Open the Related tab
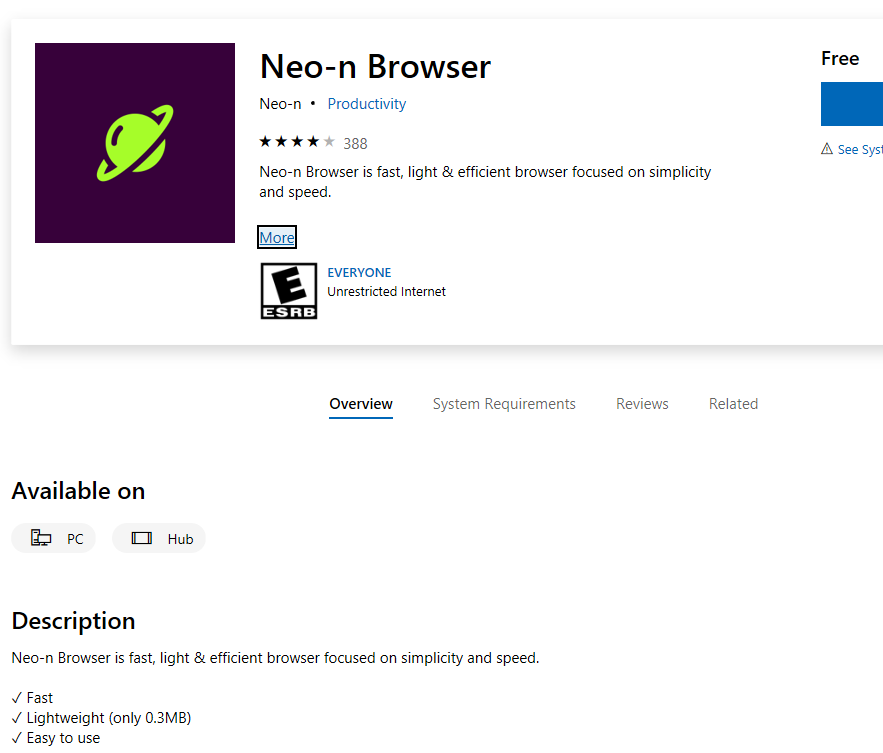Viewport: 883px width, 753px height. 733,404
